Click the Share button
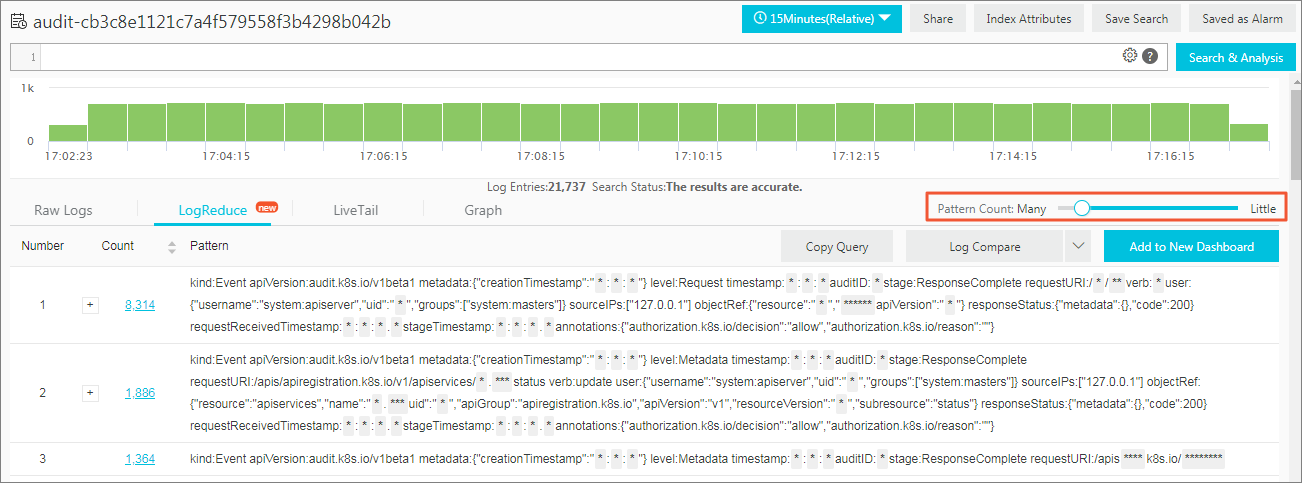Viewport: 1302px width, 483px height. [x=938, y=18]
